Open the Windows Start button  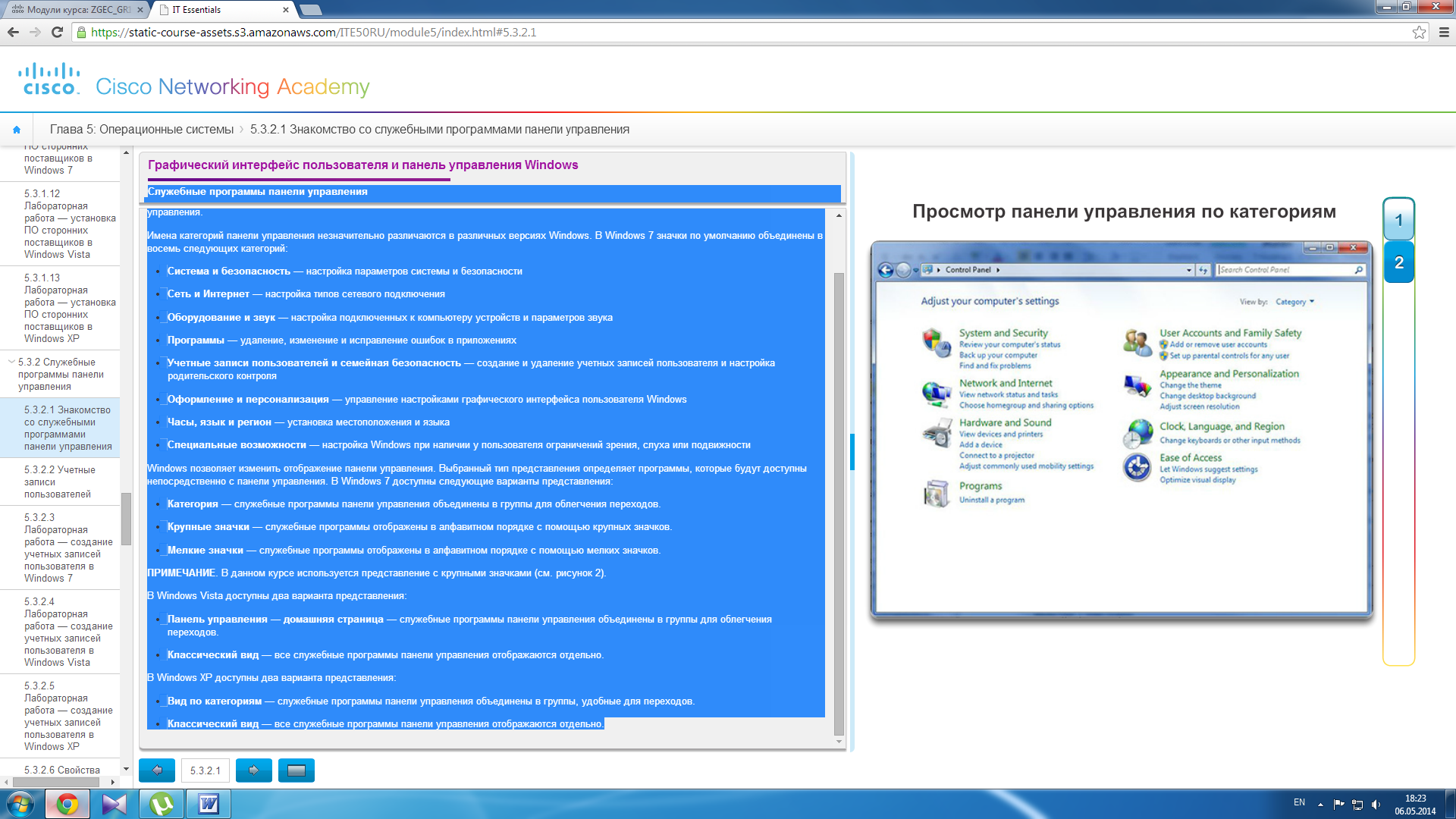(20, 804)
